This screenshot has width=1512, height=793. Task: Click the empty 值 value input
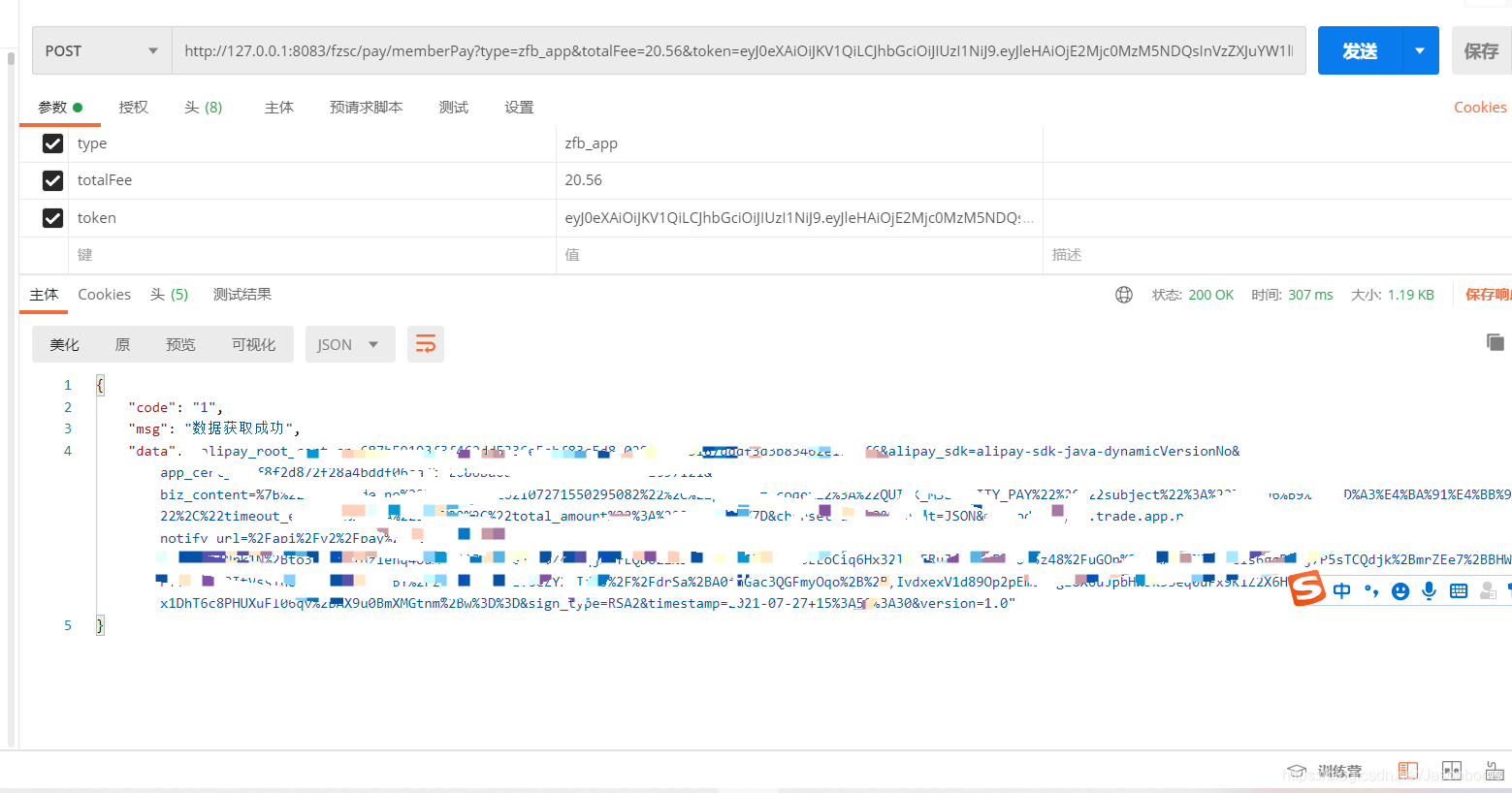(x=799, y=255)
